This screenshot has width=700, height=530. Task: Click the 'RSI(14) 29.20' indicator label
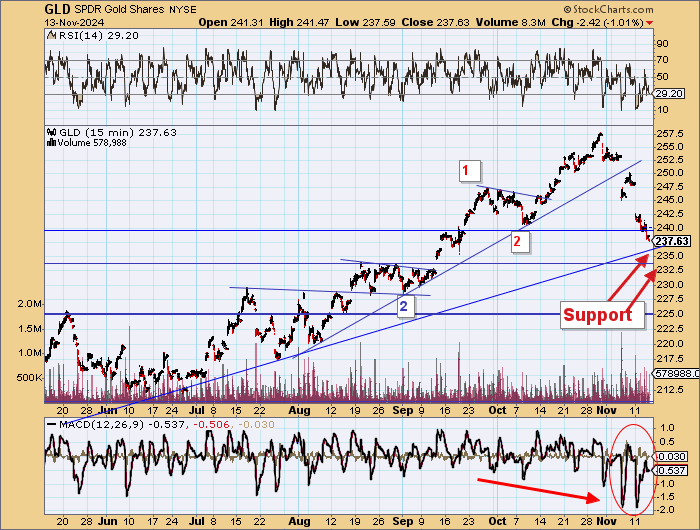pyautogui.click(x=99, y=35)
